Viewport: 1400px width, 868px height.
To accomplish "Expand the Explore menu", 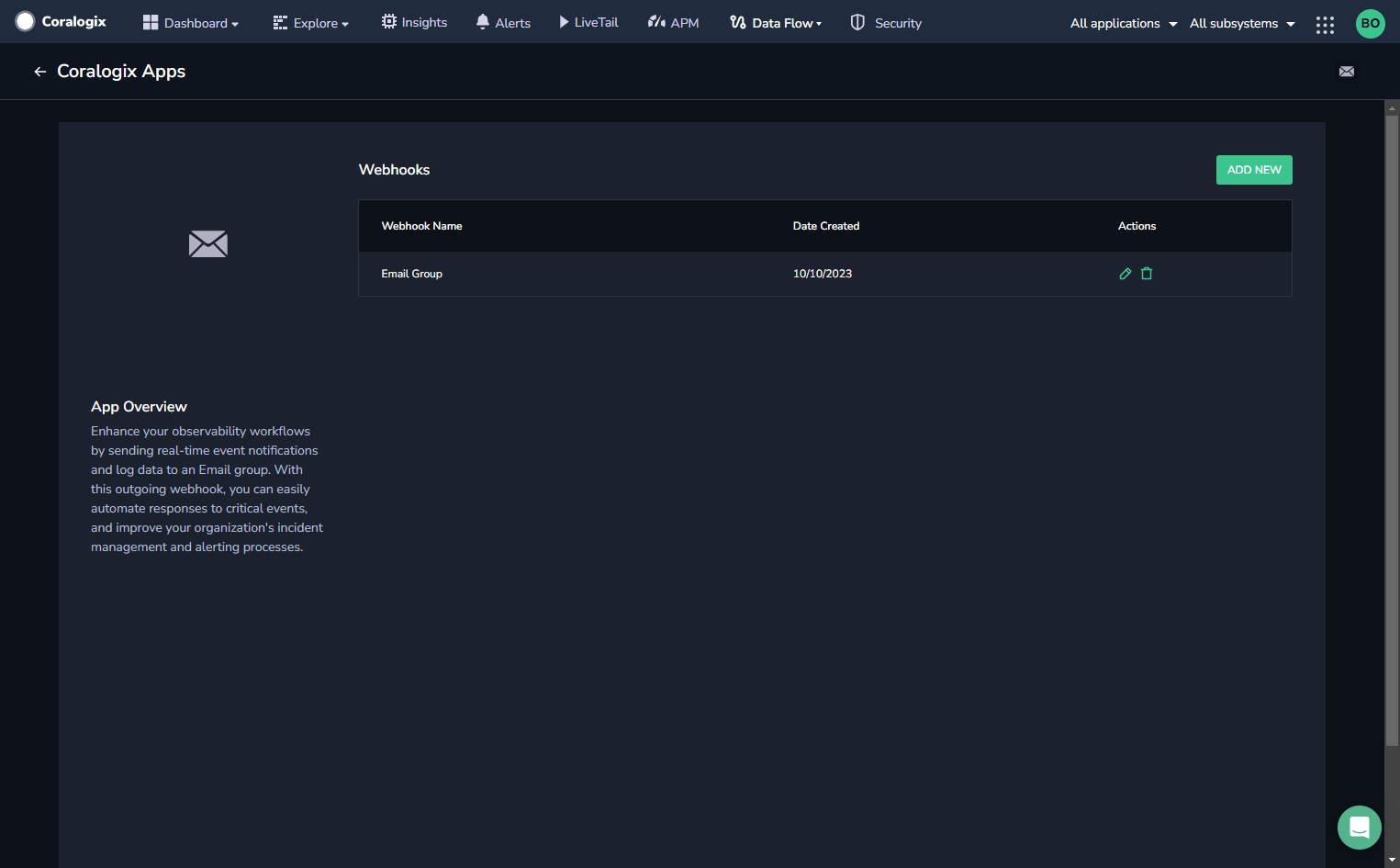I will (311, 23).
